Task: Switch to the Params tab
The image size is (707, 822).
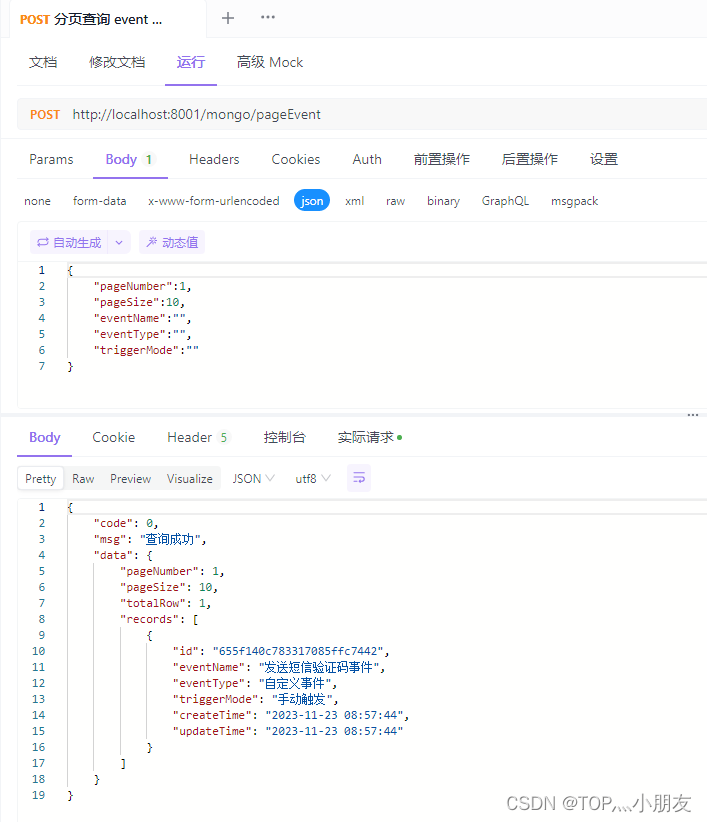Action: (51, 159)
